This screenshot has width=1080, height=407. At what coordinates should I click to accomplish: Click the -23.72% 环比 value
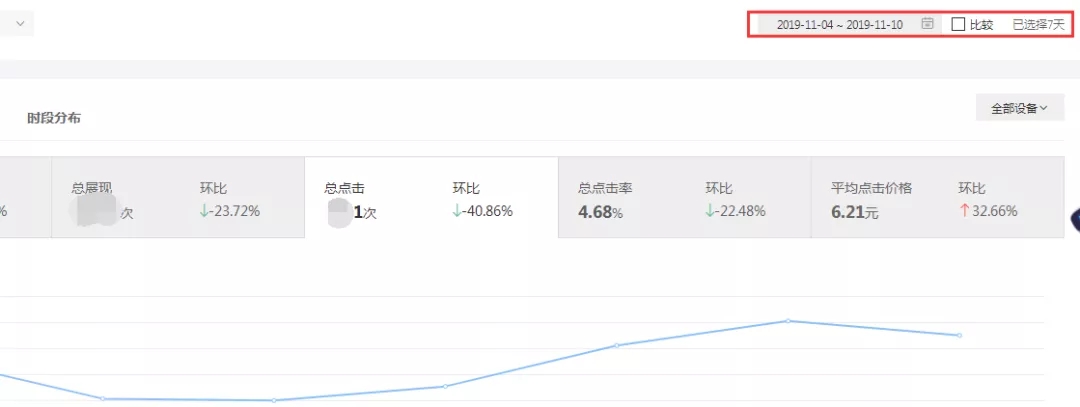(x=230, y=211)
